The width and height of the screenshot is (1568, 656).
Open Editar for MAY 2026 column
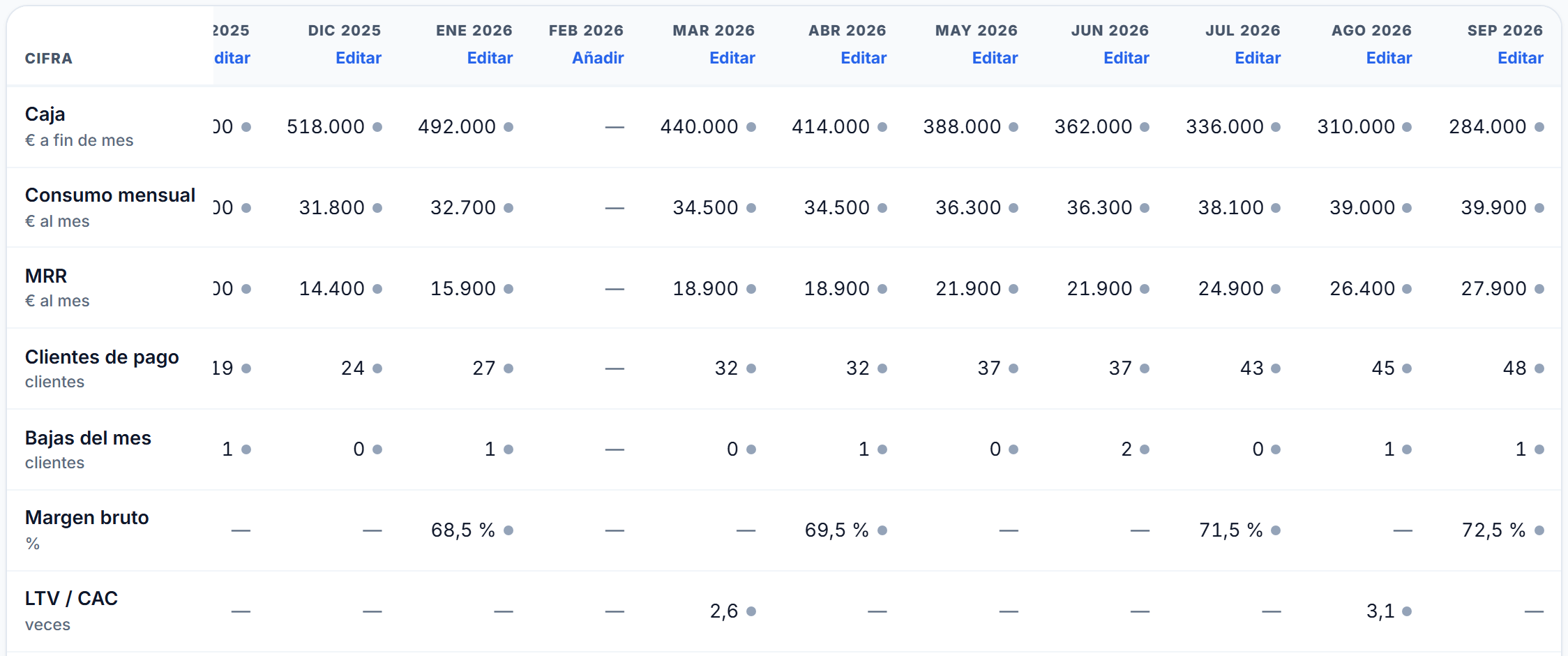(995, 58)
